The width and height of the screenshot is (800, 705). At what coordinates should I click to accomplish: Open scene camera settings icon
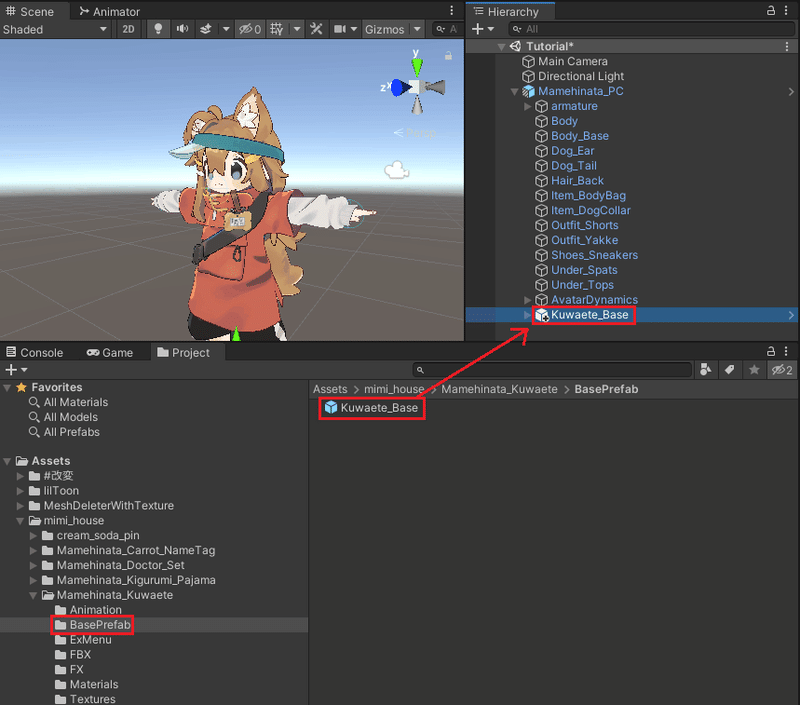340,29
